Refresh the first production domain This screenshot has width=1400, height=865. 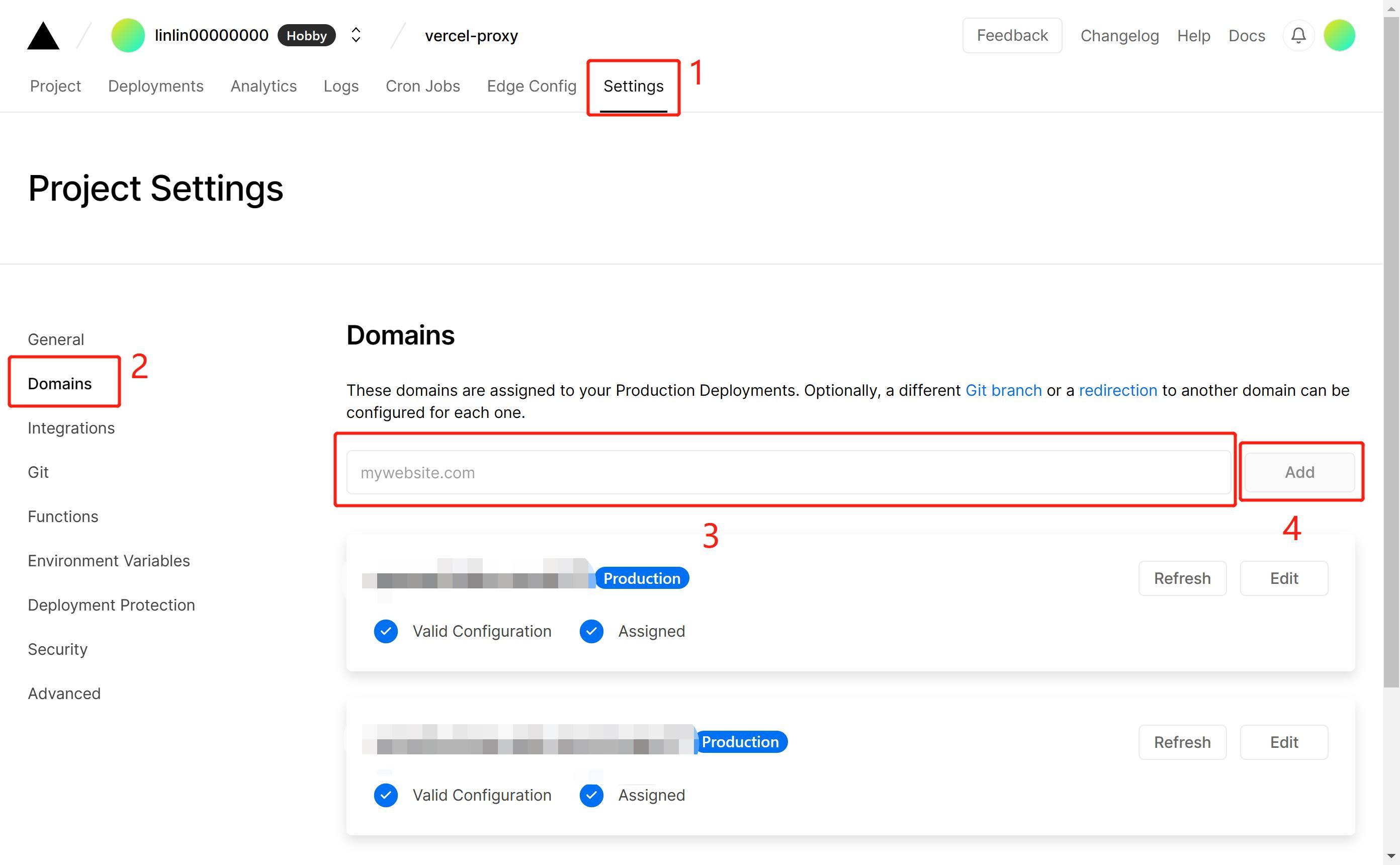click(x=1182, y=578)
